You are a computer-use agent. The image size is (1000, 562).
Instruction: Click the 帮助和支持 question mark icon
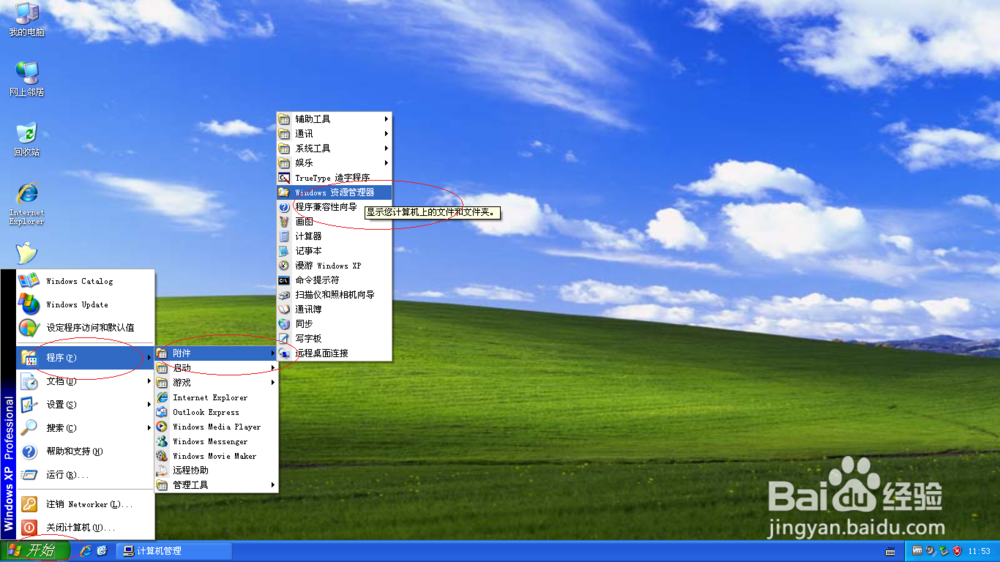point(29,452)
